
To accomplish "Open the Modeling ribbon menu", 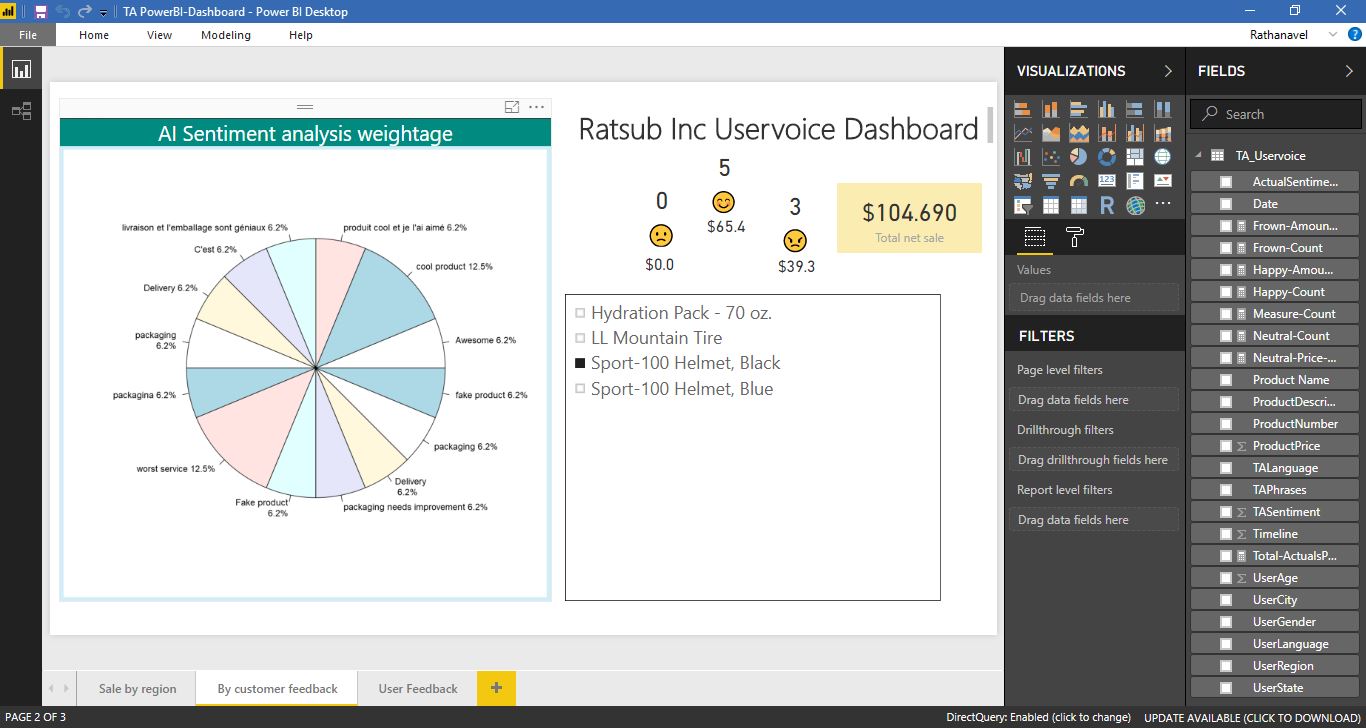I will 225,35.
